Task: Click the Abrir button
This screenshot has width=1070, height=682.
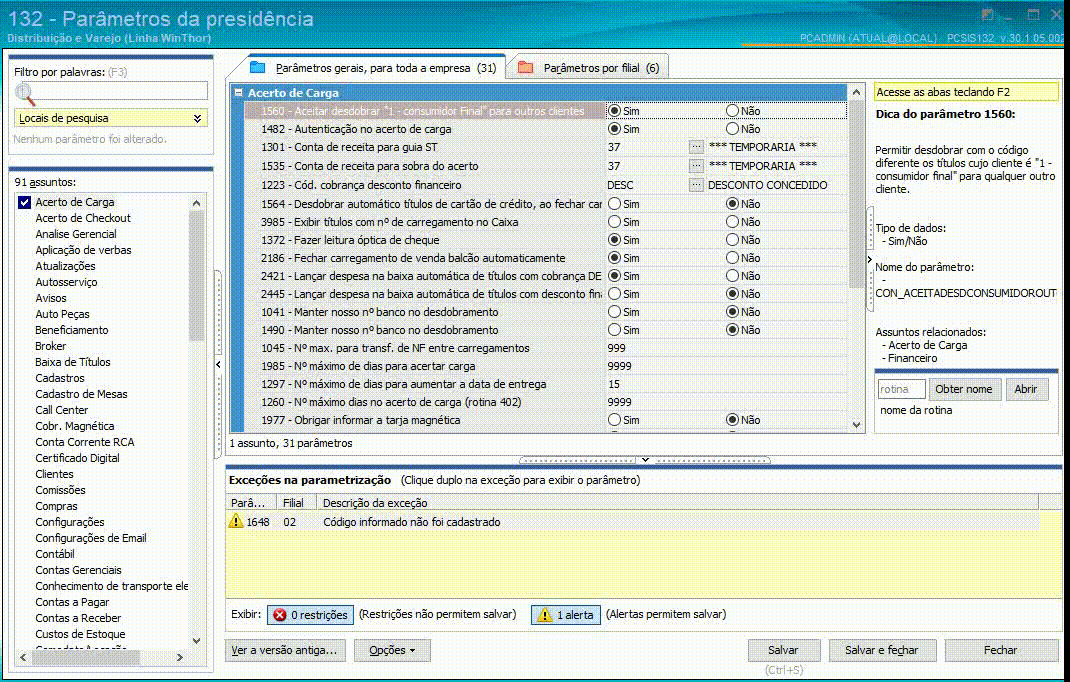Action: point(1026,389)
